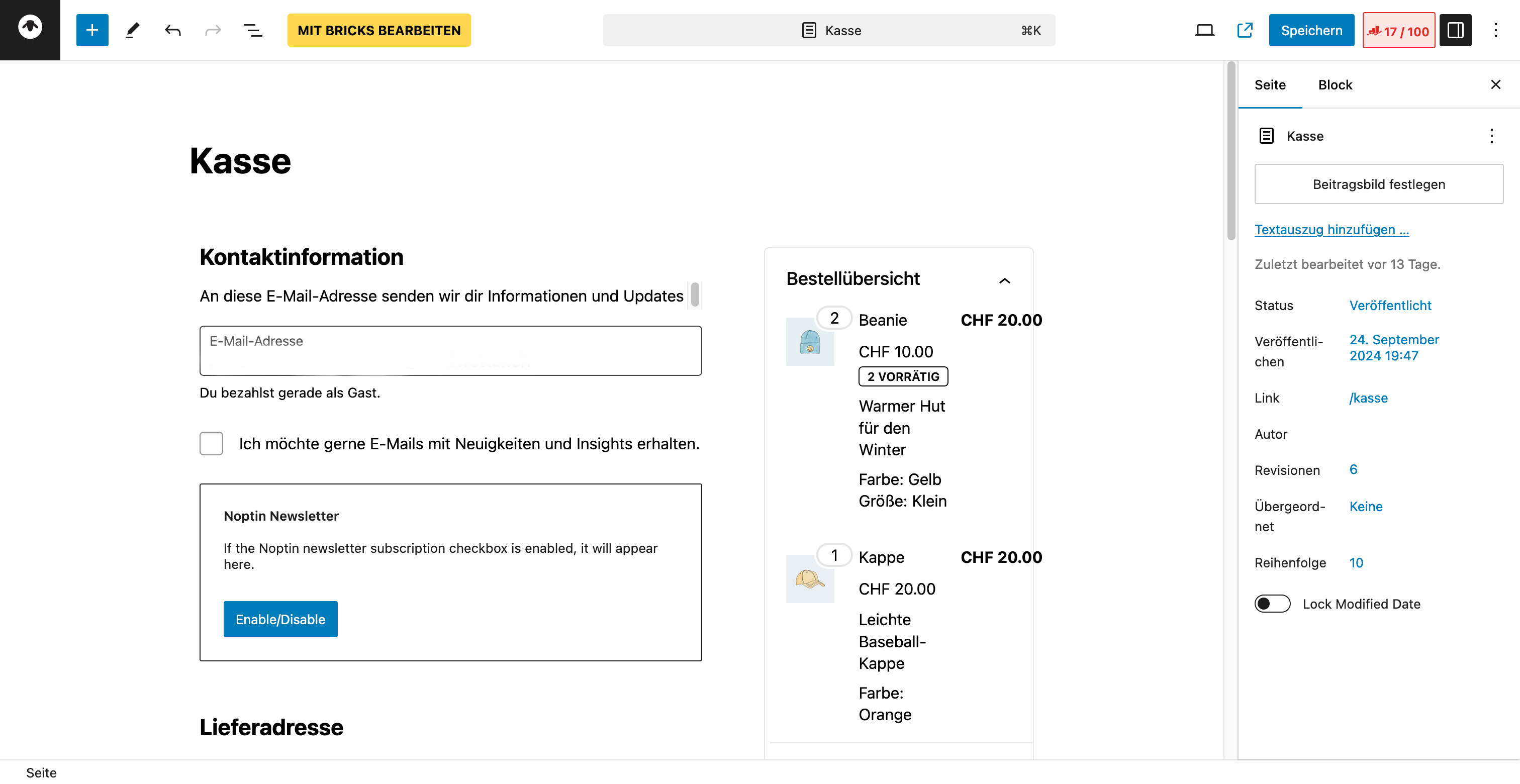Switch to the Block tab
This screenshot has width=1520, height=784.
pyautogui.click(x=1335, y=85)
